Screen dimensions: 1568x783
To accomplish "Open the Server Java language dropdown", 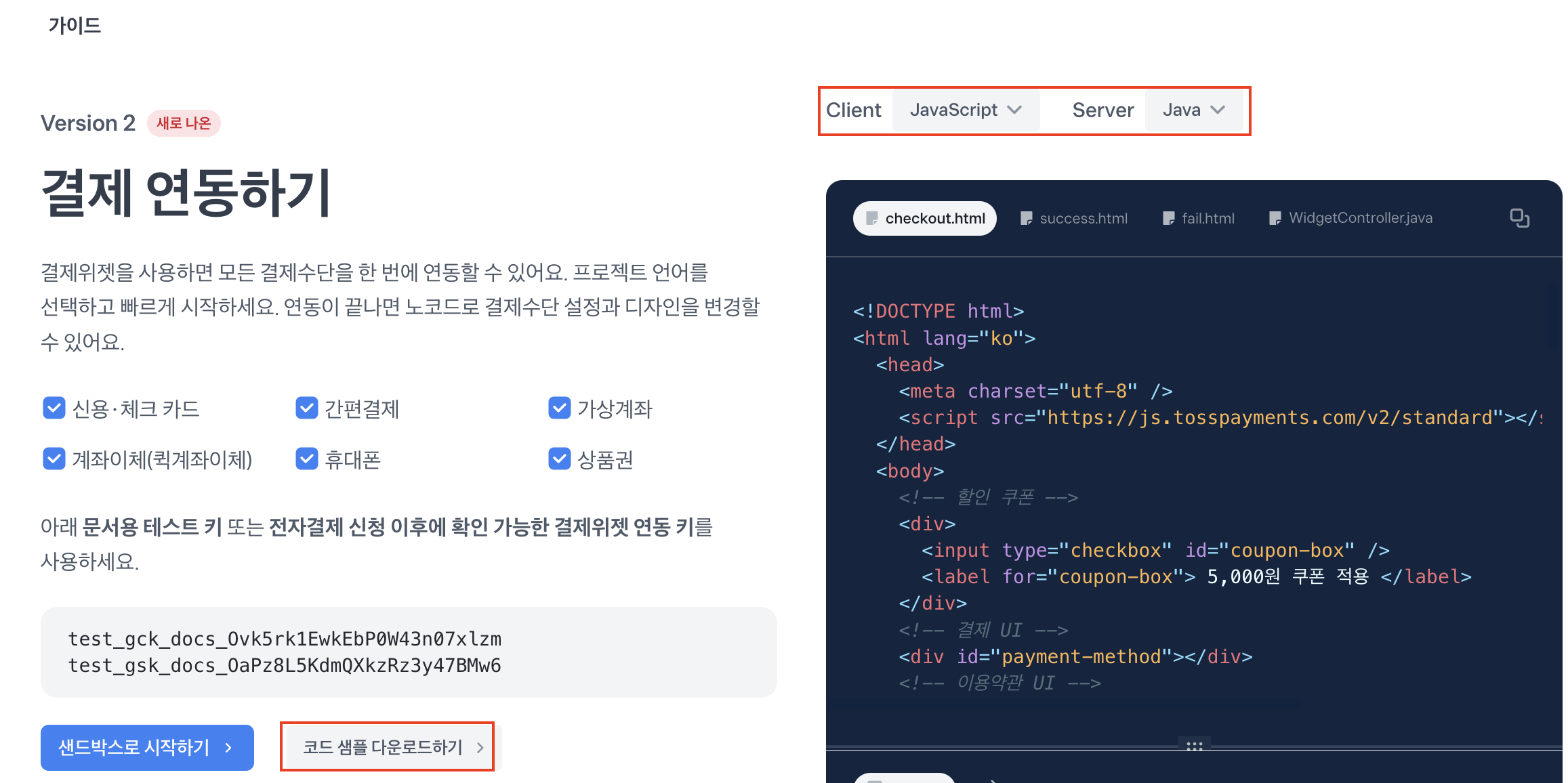I will click(x=1193, y=110).
